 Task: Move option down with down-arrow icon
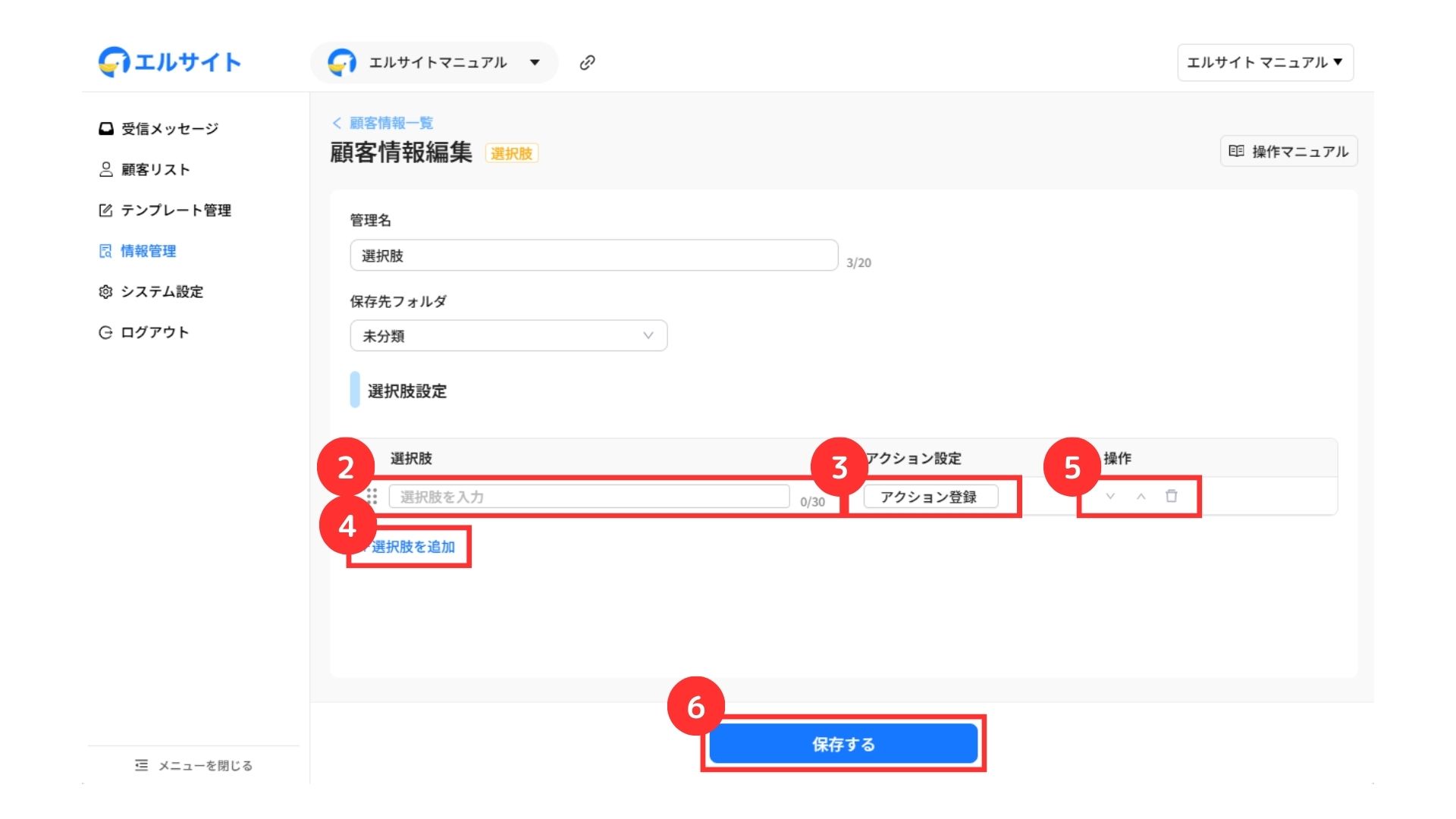pyautogui.click(x=1110, y=496)
